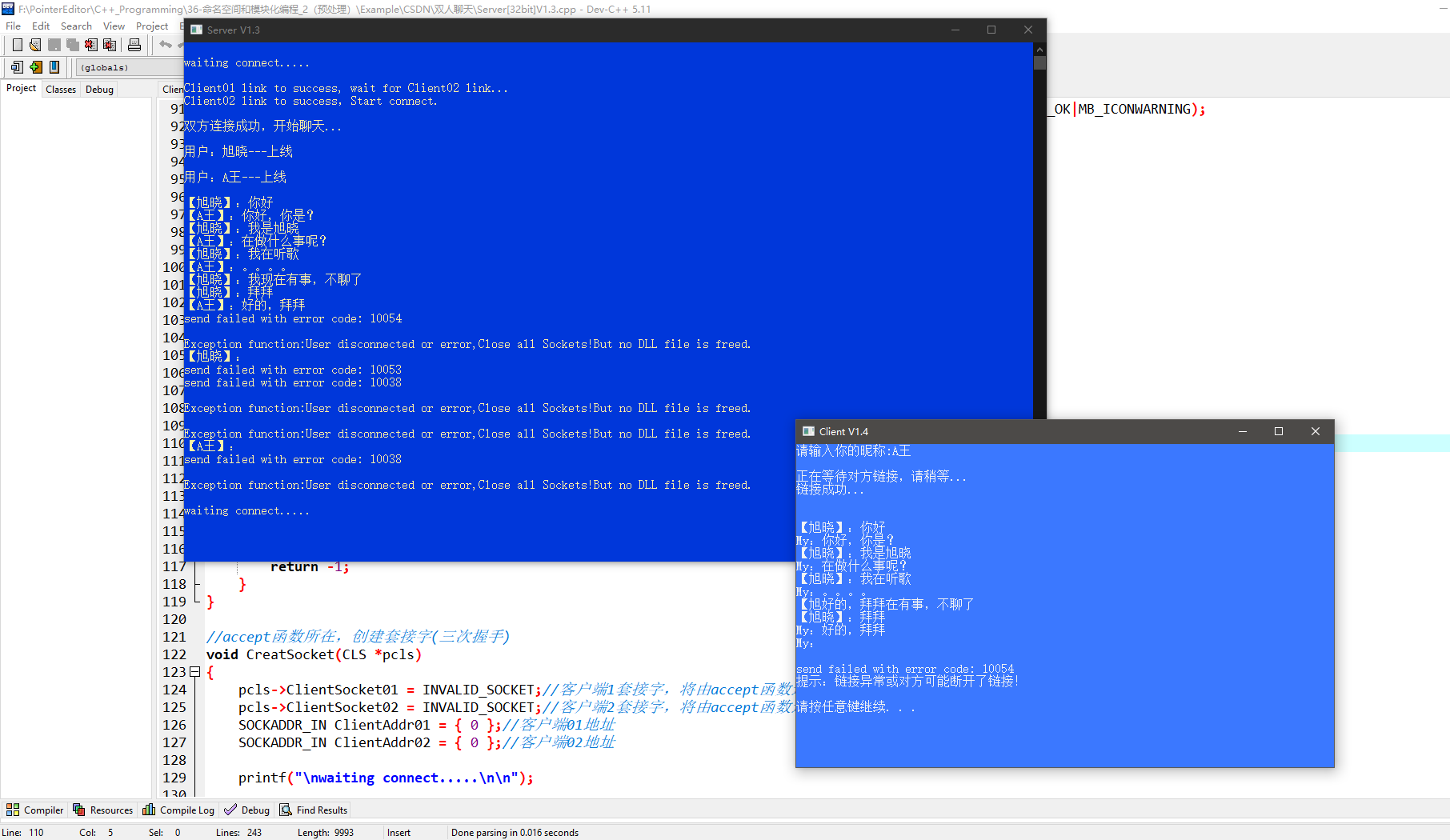Open the Edit menu

tap(41, 26)
